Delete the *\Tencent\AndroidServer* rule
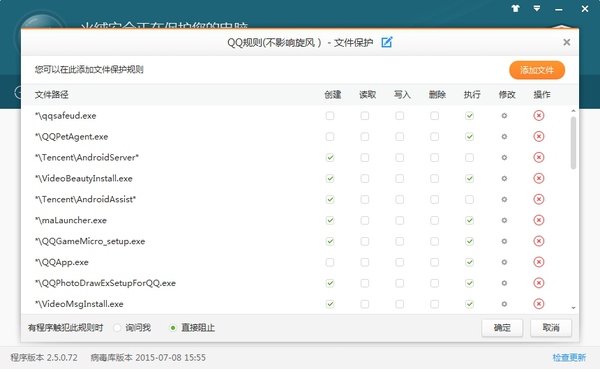The image size is (600, 369). (539, 157)
